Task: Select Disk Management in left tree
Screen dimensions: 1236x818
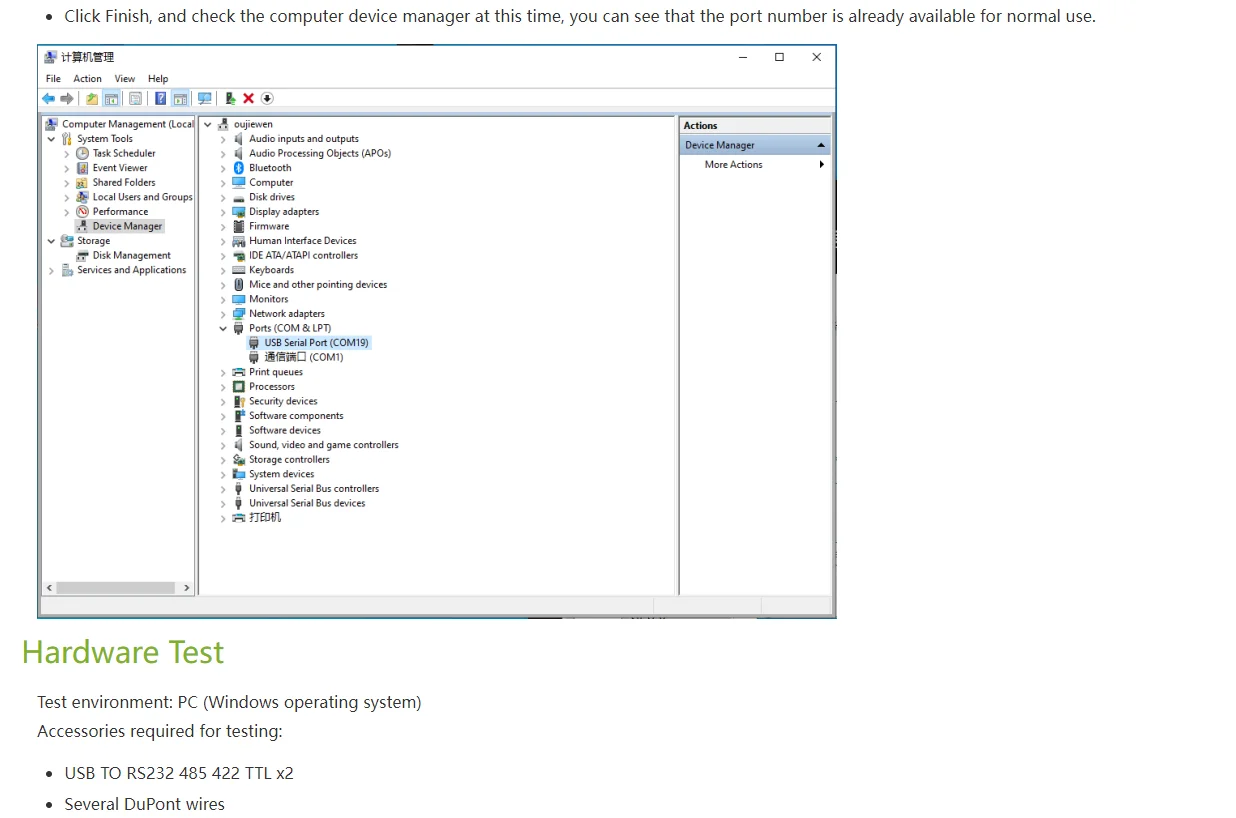Action: click(x=131, y=255)
